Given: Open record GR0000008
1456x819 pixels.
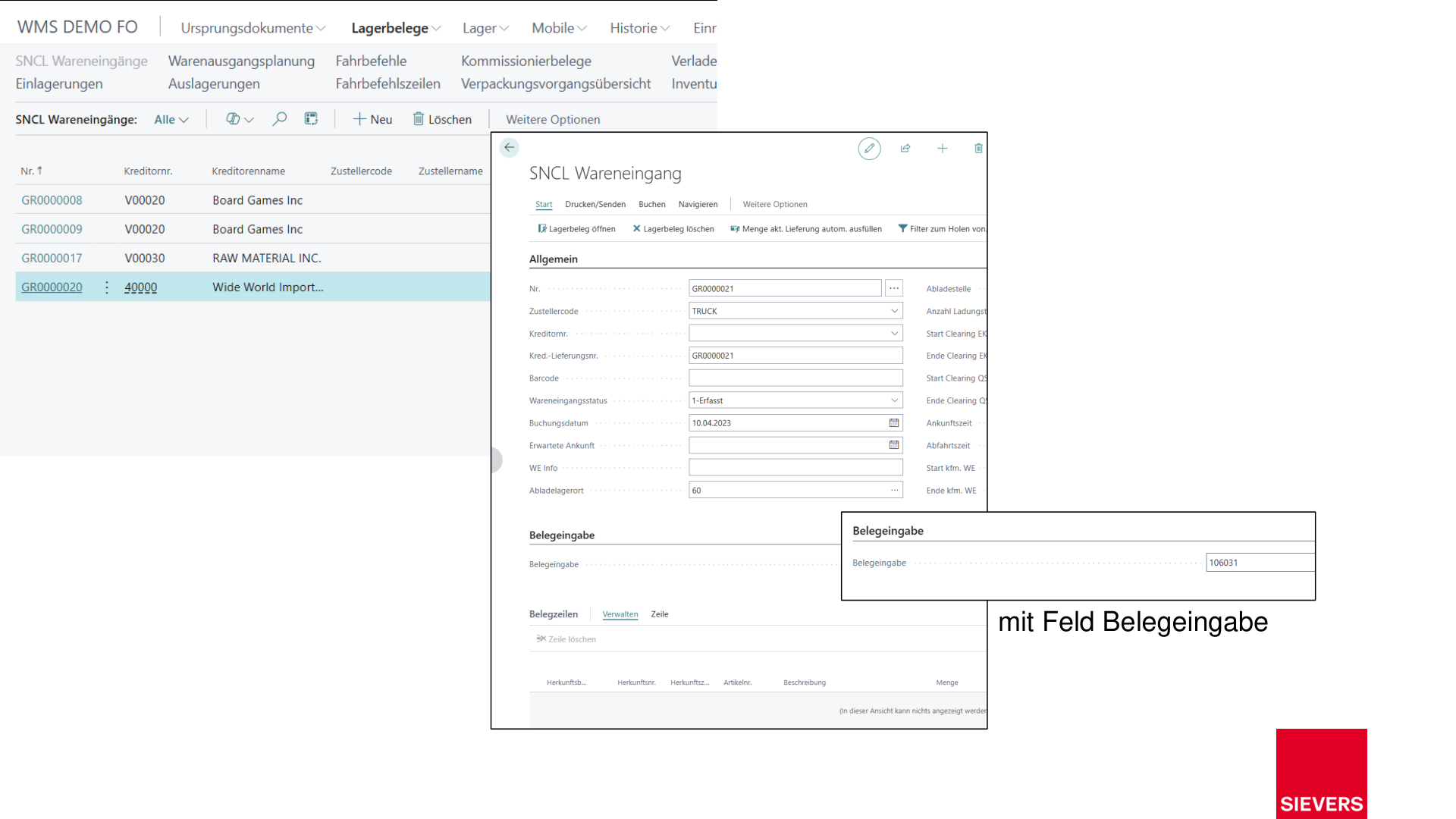Looking at the screenshot, I should click(x=52, y=200).
